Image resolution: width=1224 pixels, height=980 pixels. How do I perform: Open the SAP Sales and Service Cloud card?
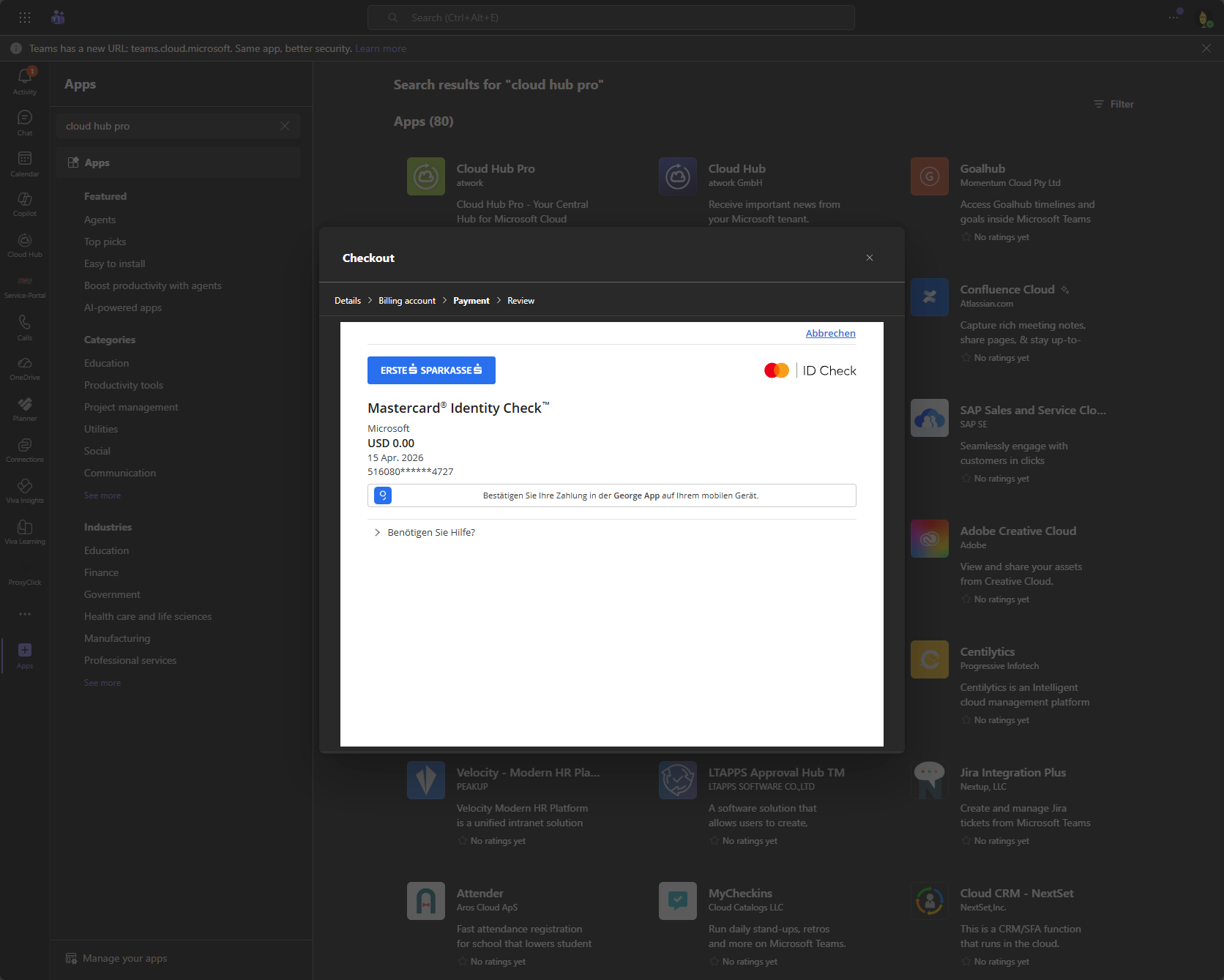point(1012,442)
